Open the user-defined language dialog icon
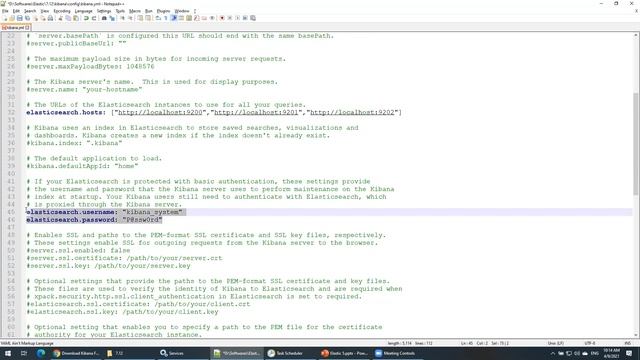 [x=181, y=18]
